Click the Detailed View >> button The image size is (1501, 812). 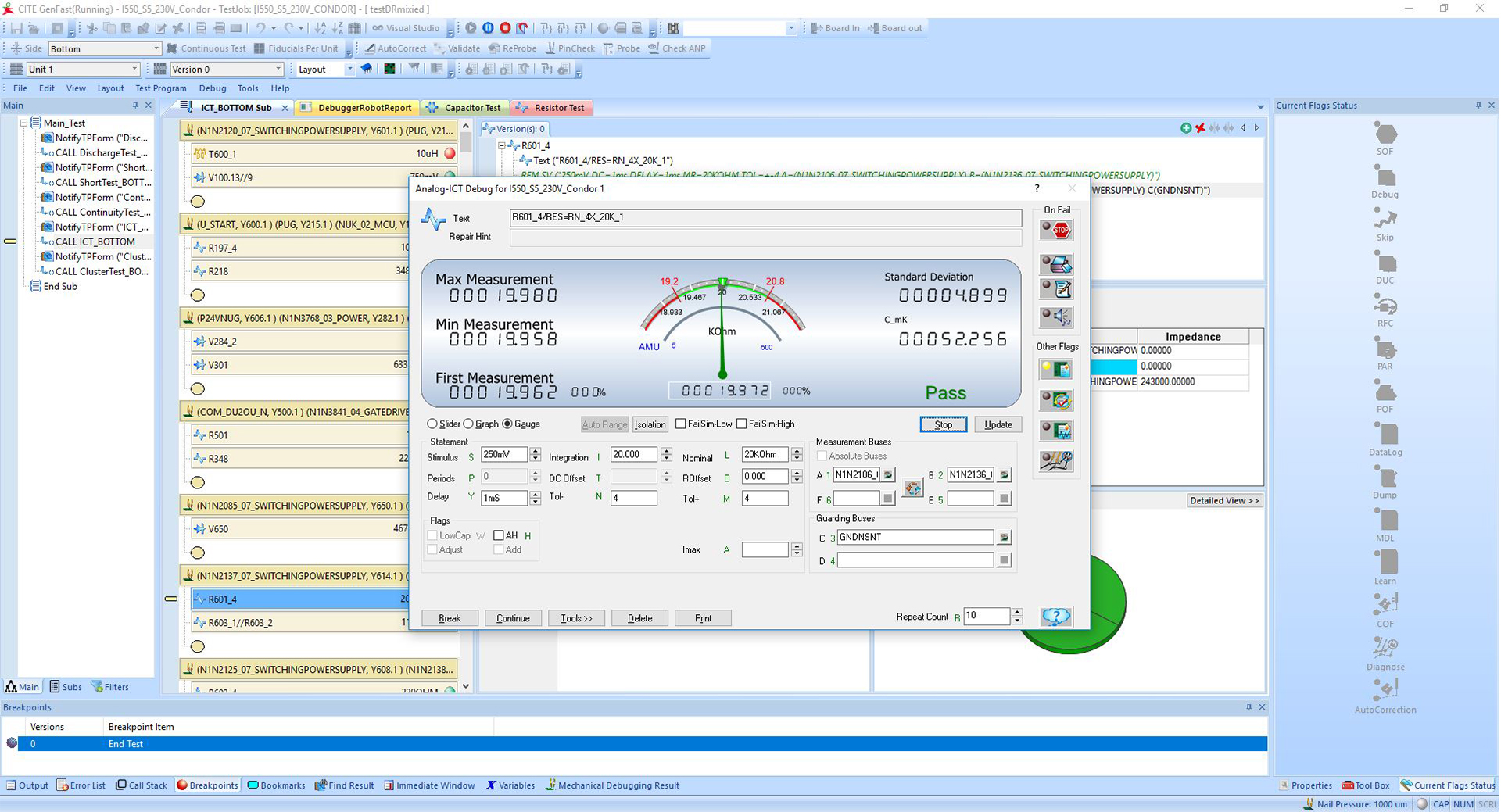coord(1224,500)
